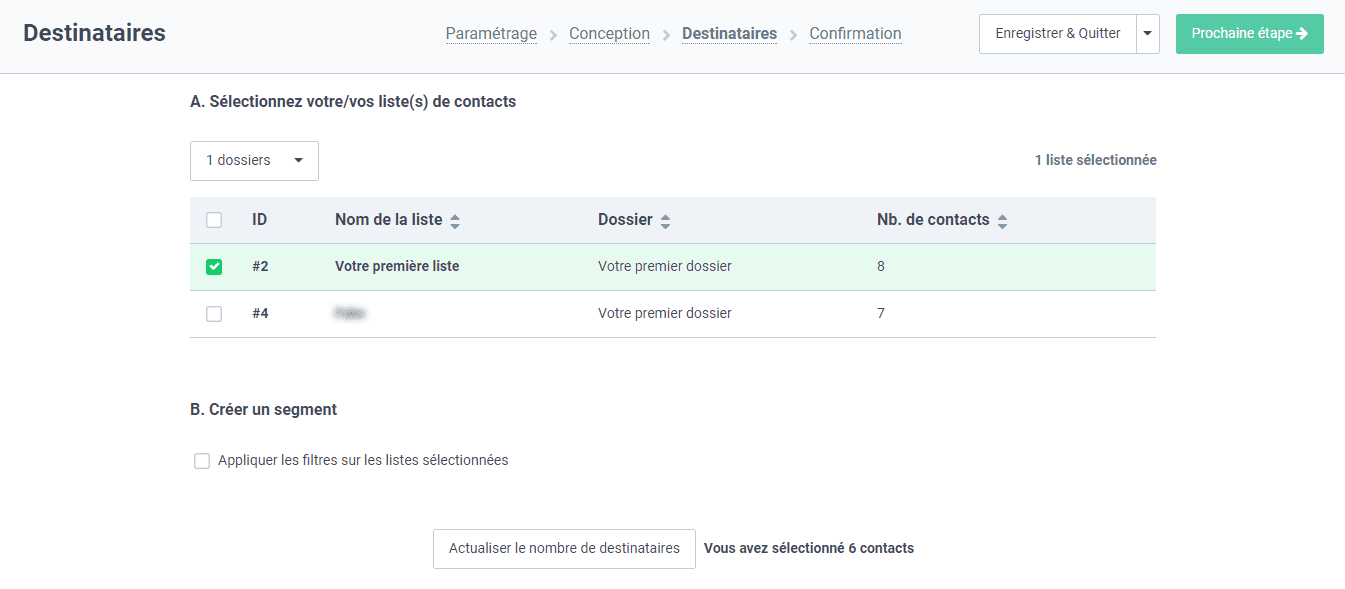Click the Destinataires page title

pos(94,33)
